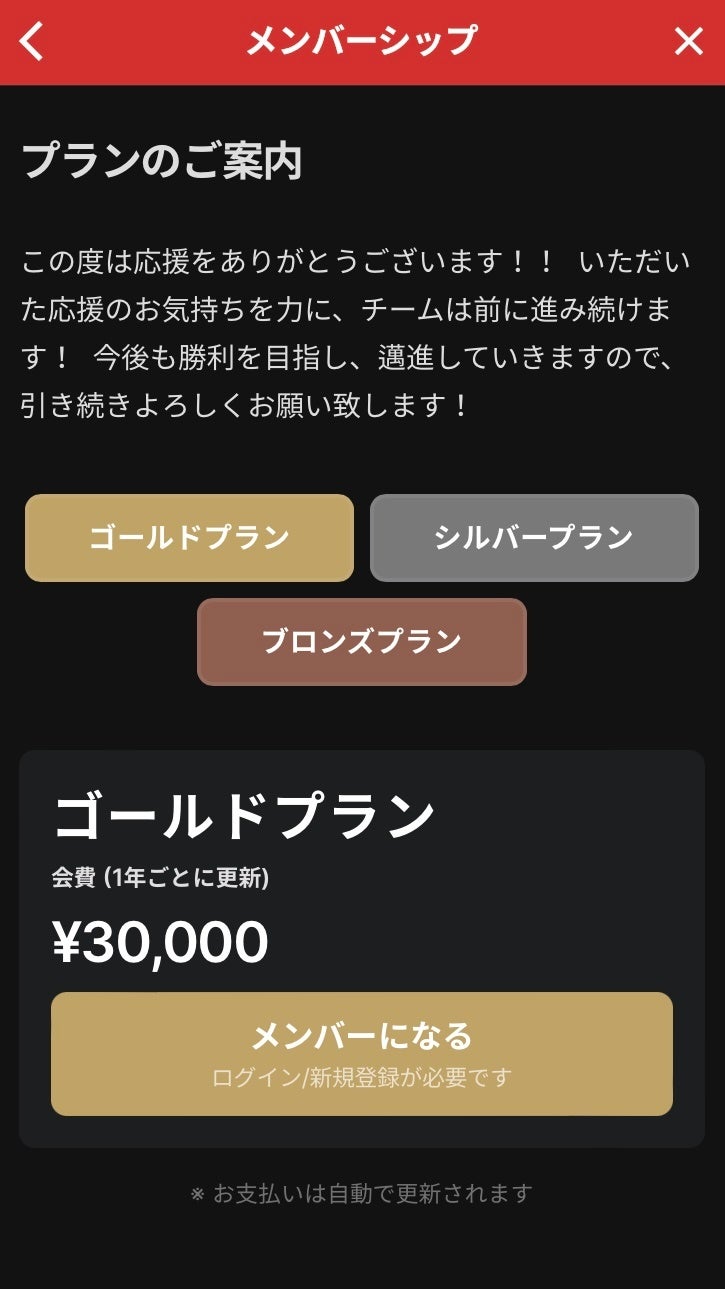Tap the large ゴールドプラン card title
Image resolution: width=725 pixels, height=1289 pixels.
244,818
